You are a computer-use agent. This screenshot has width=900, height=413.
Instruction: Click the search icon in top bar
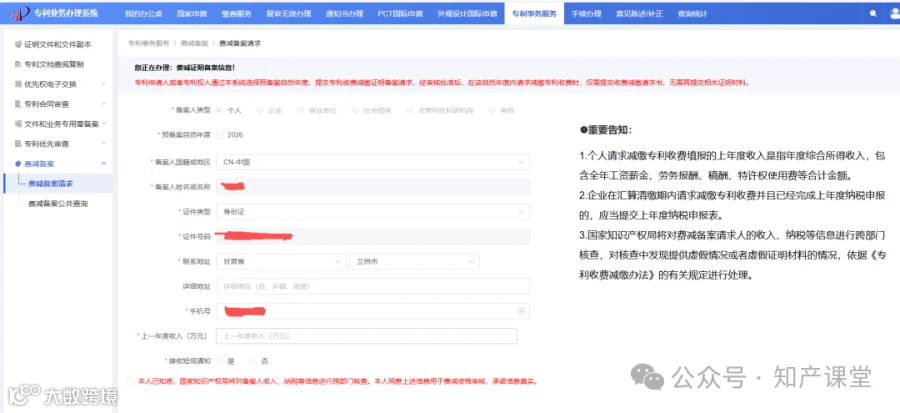(873, 13)
